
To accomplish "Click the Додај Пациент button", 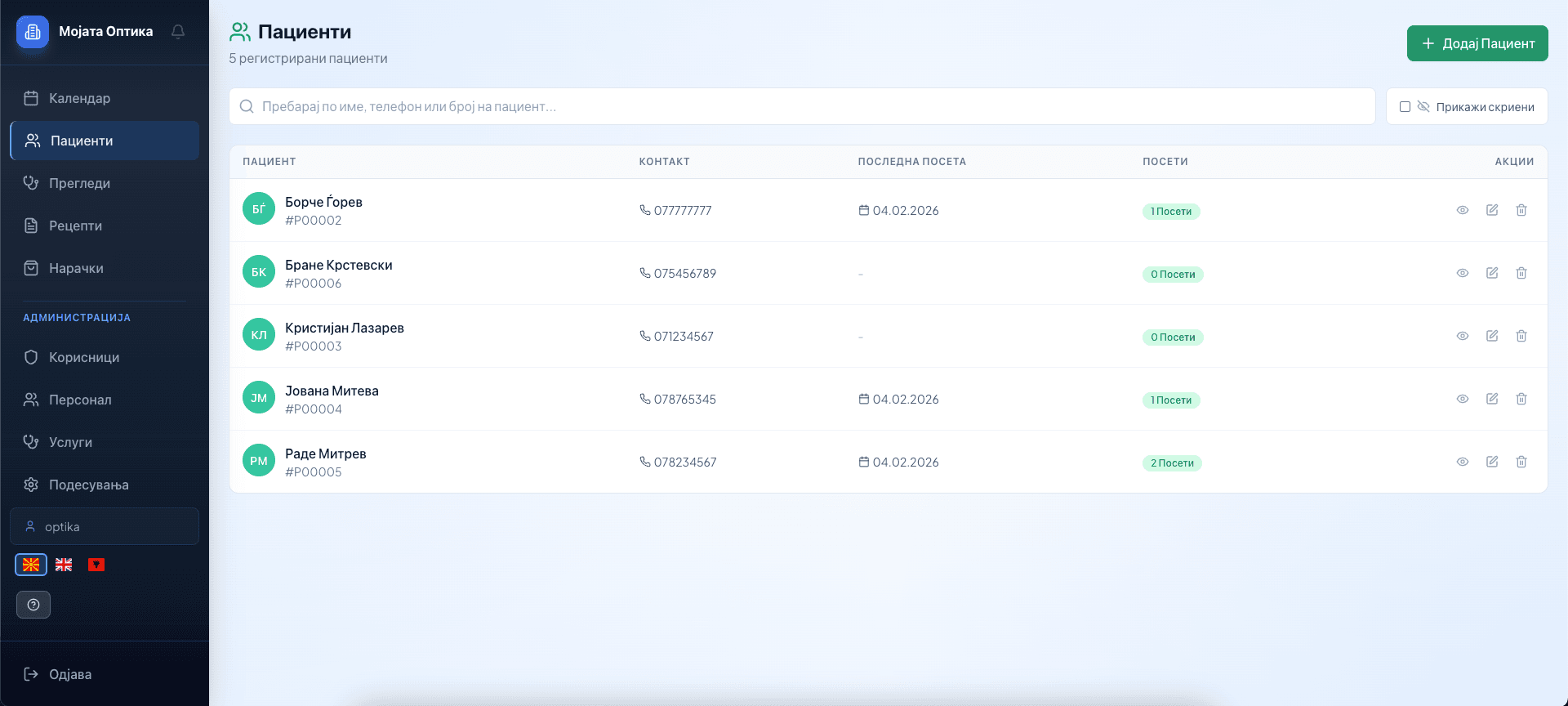I will point(1477,43).
